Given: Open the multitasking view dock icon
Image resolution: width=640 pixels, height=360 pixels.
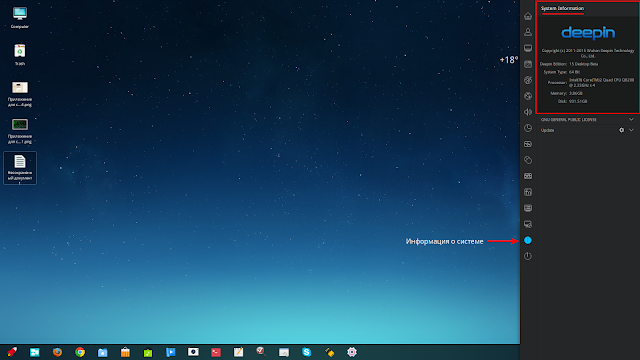Looking at the screenshot, I should [x=35, y=352].
